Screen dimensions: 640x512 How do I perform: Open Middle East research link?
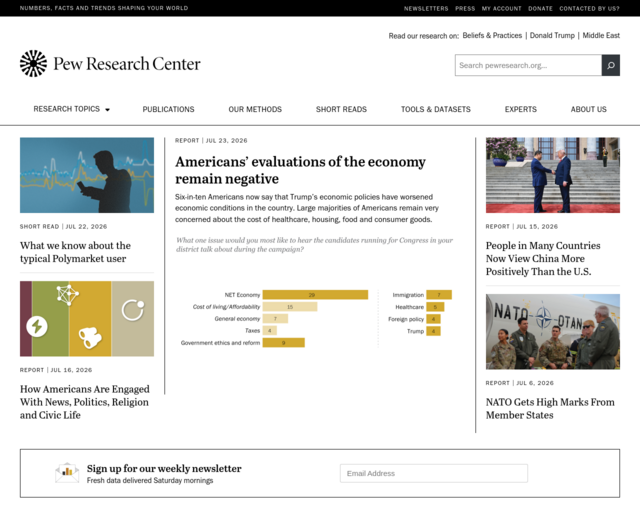coord(601,36)
